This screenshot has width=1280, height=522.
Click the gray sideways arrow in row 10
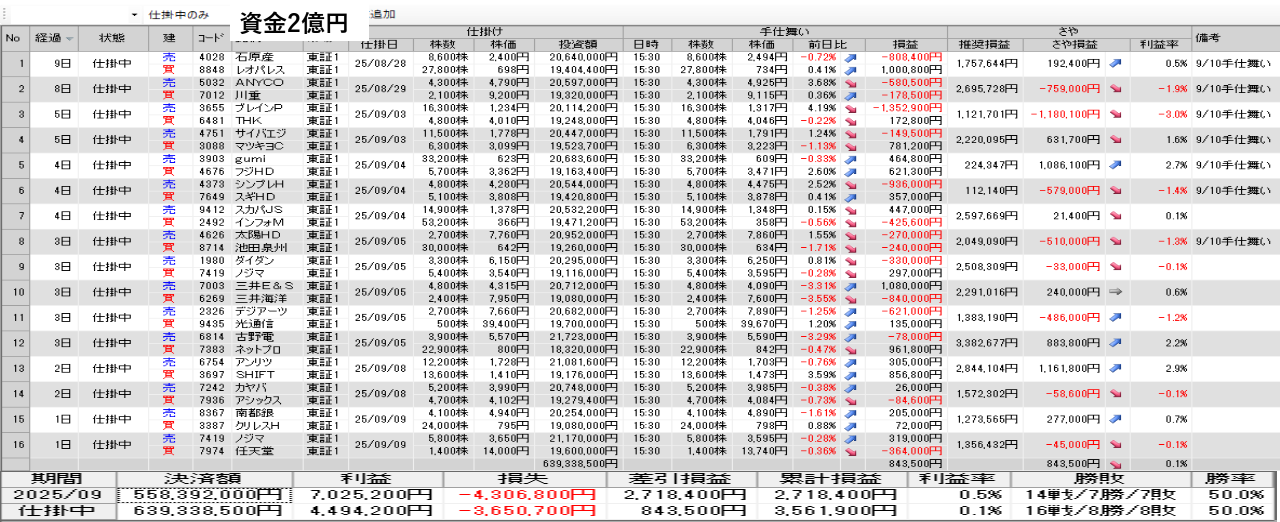(x=1115, y=292)
